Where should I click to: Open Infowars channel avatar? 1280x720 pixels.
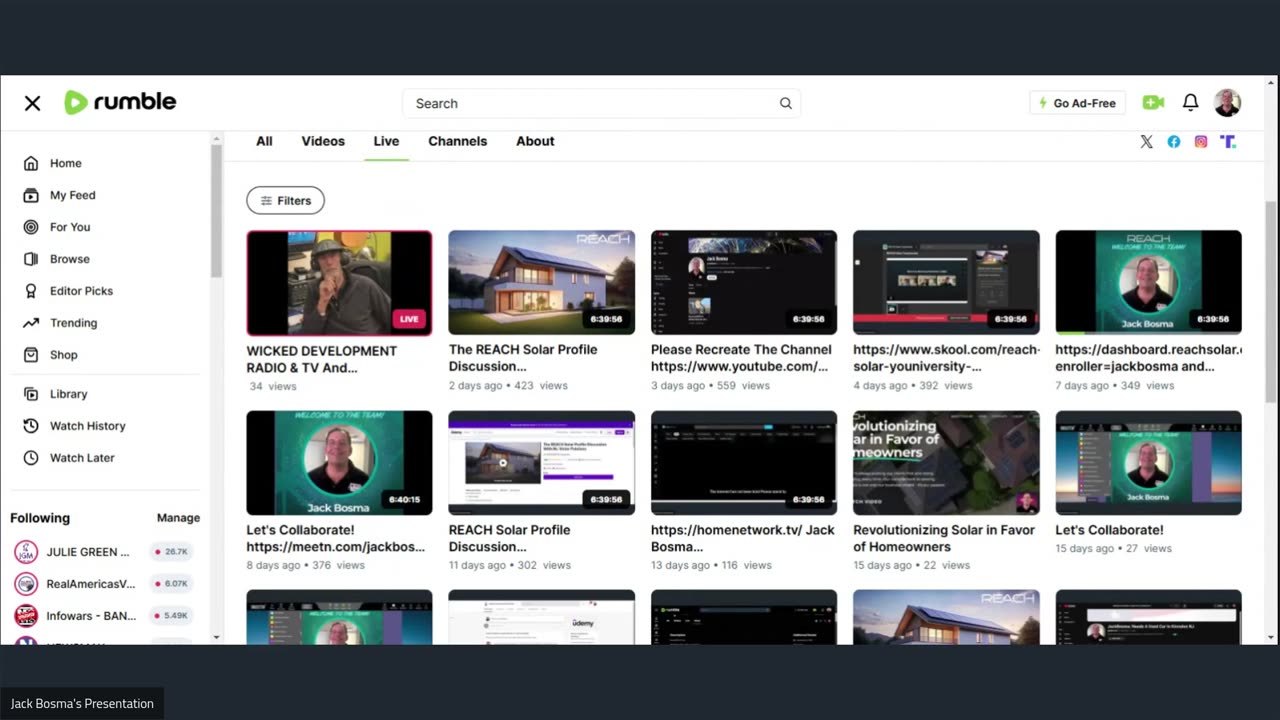[x=26, y=616]
